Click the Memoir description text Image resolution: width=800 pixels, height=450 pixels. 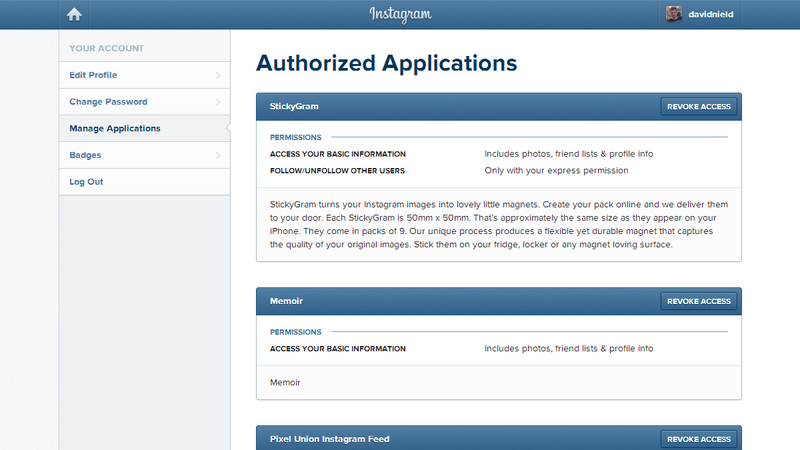285,382
